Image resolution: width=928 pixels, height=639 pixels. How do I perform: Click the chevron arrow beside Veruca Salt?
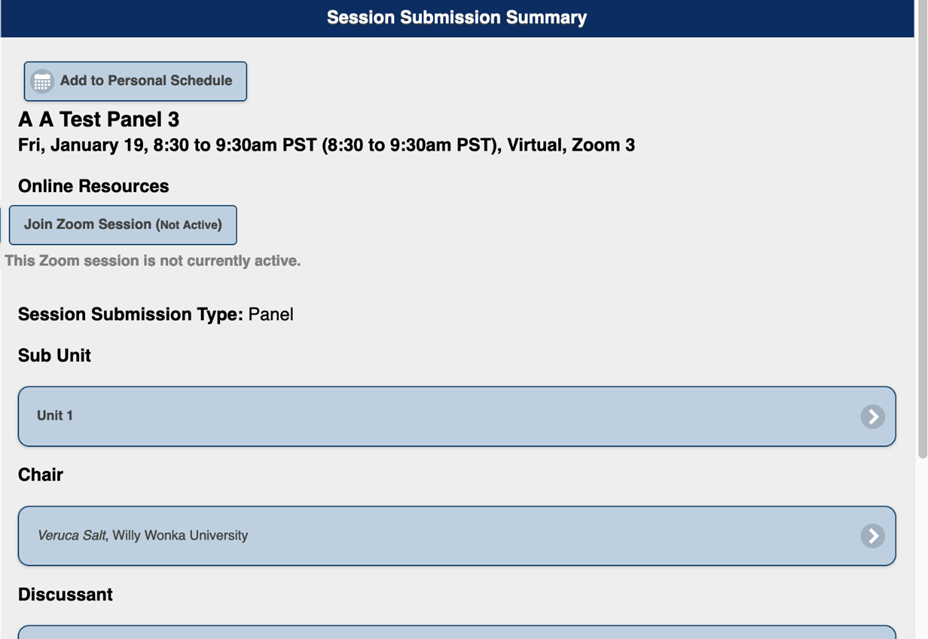(x=872, y=536)
